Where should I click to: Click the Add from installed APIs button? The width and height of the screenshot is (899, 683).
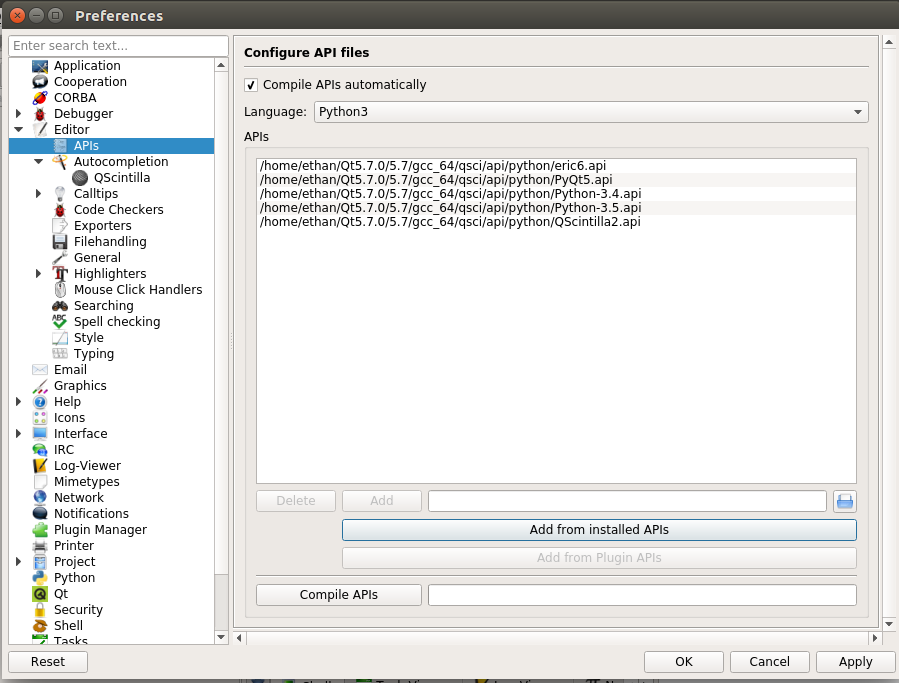click(599, 530)
